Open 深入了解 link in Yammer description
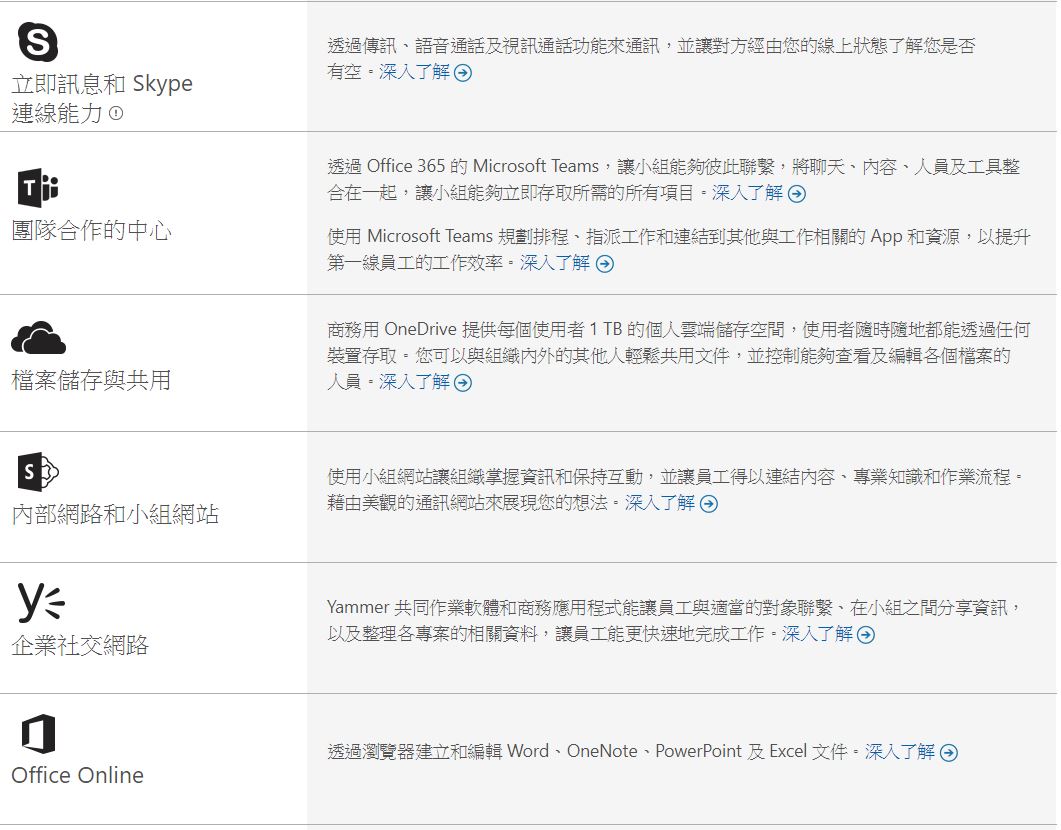 point(828,634)
